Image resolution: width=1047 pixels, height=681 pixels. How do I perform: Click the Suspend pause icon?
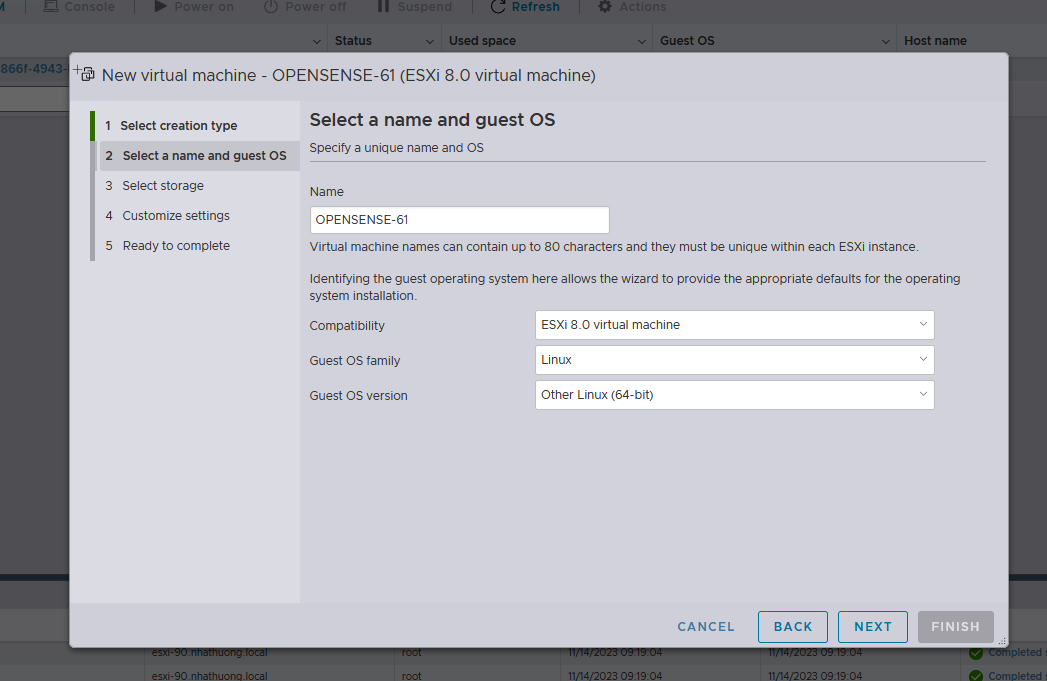pyautogui.click(x=383, y=7)
